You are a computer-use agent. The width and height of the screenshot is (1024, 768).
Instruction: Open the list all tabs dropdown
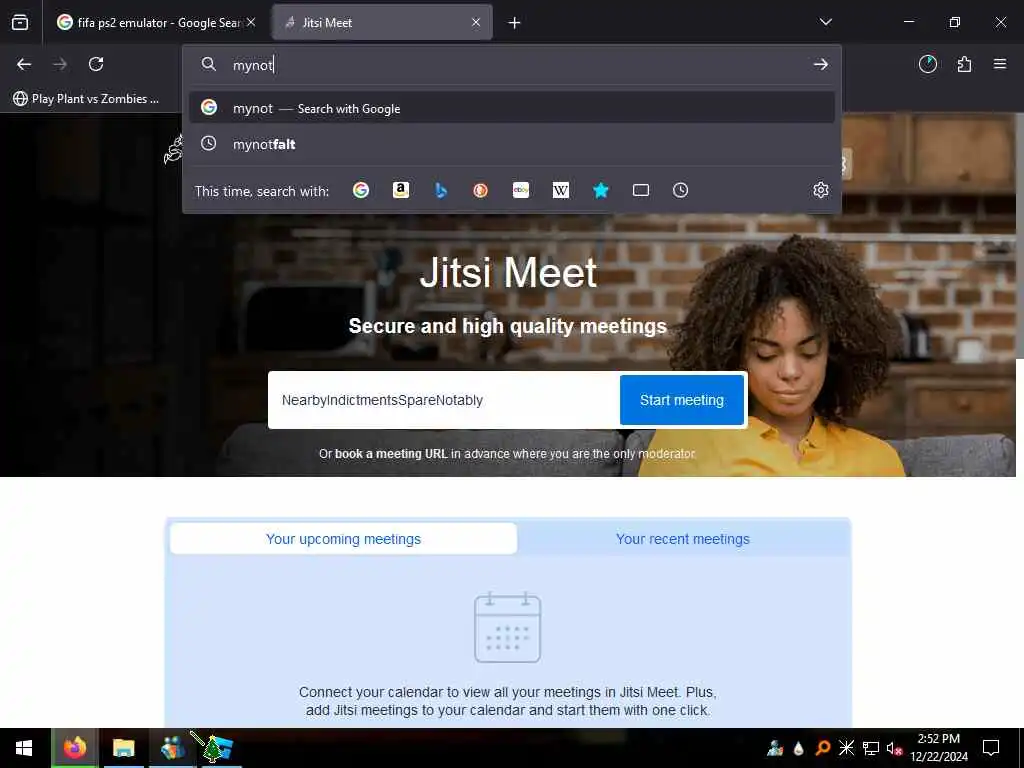click(x=825, y=22)
